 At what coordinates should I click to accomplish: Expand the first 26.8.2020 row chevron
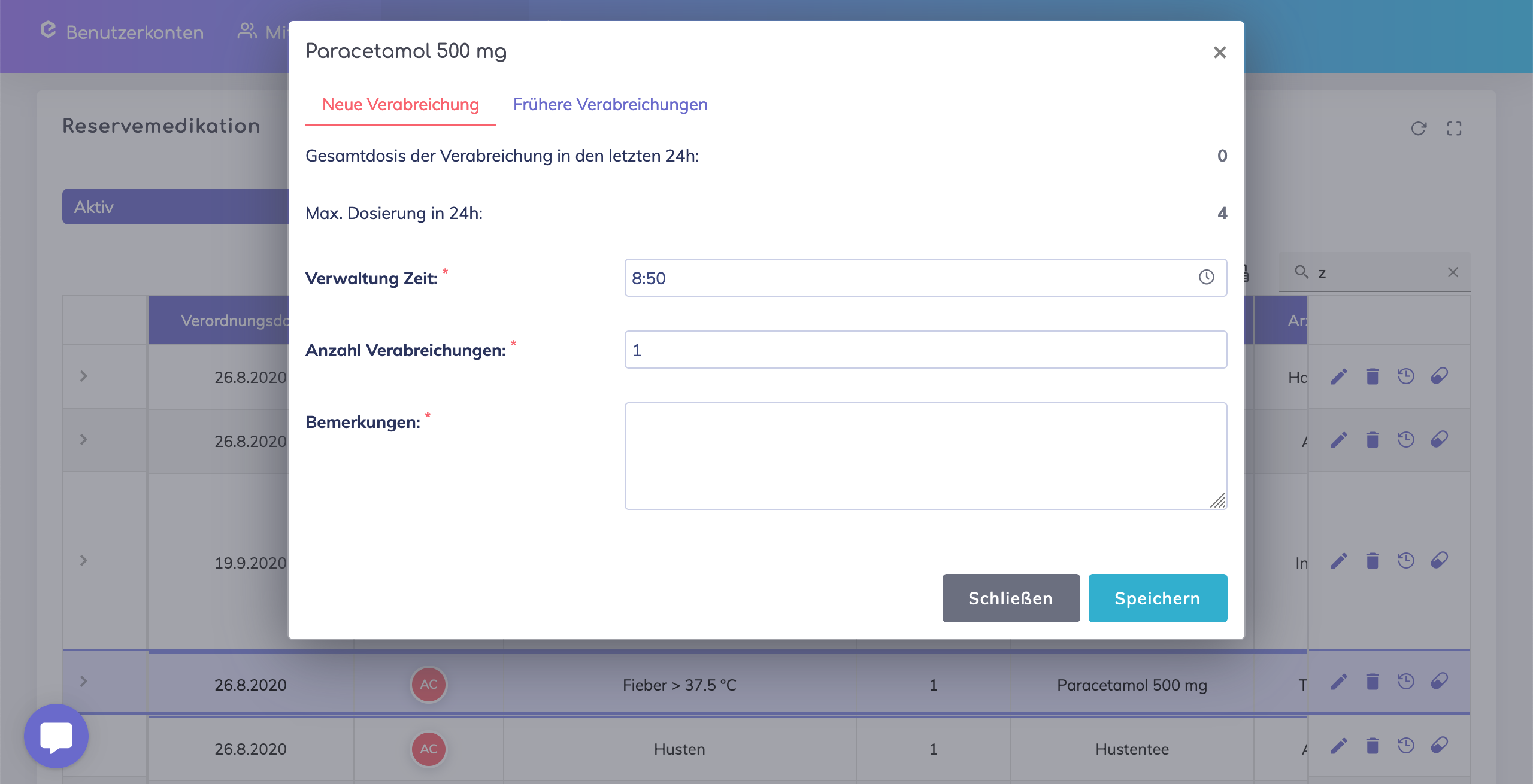click(84, 376)
